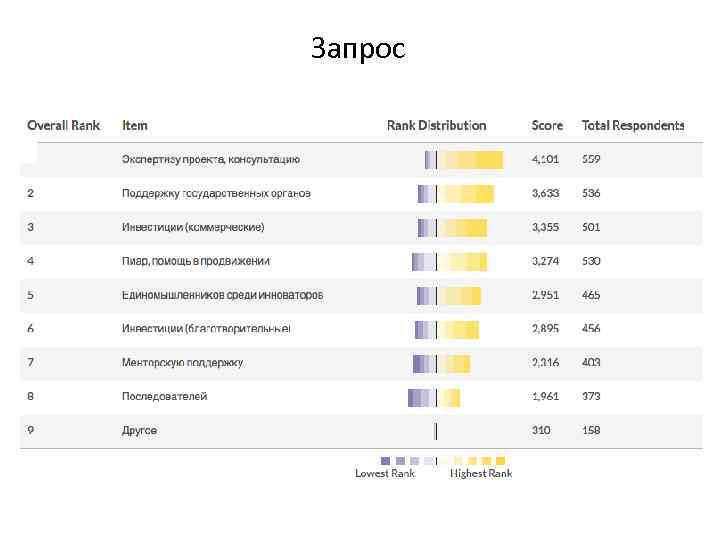720x540 pixels.
Task: Click the distribution bar for 'Инвестиции (коммерческие)'
Action: [x=452, y=227]
